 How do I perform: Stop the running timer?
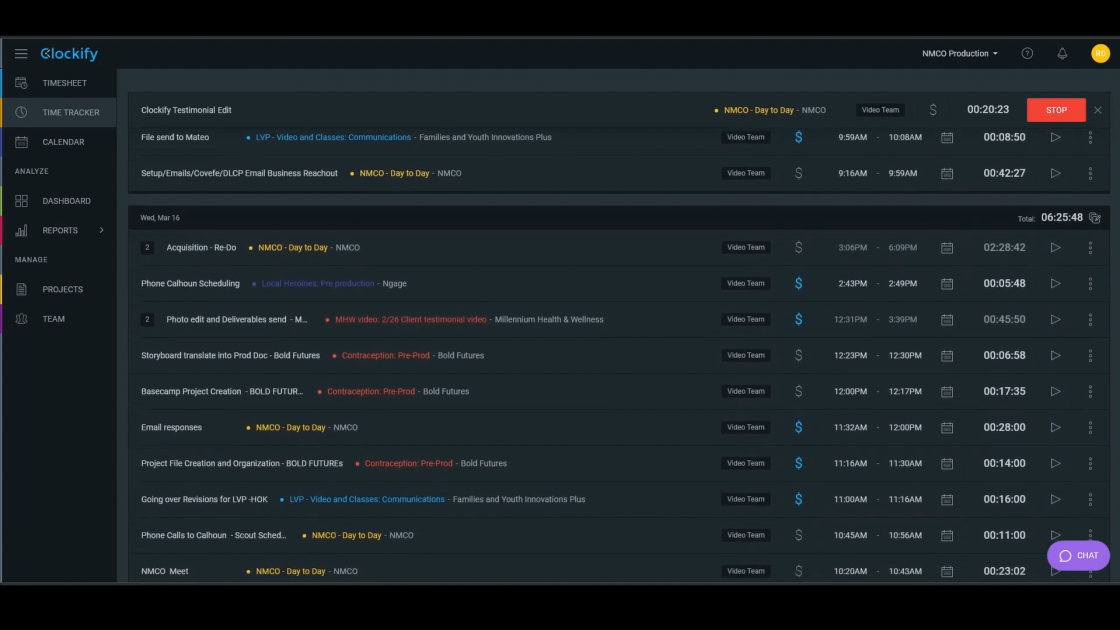[1056, 110]
